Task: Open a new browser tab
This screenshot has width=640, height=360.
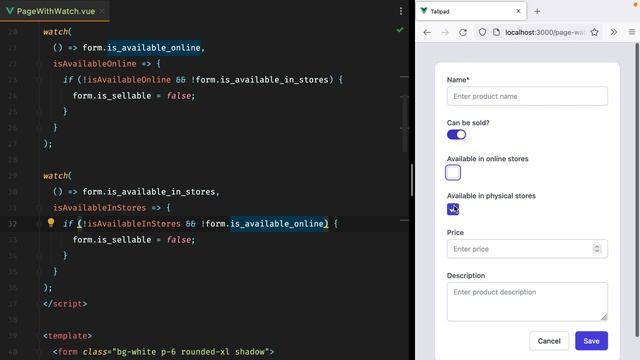Action: click(537, 11)
